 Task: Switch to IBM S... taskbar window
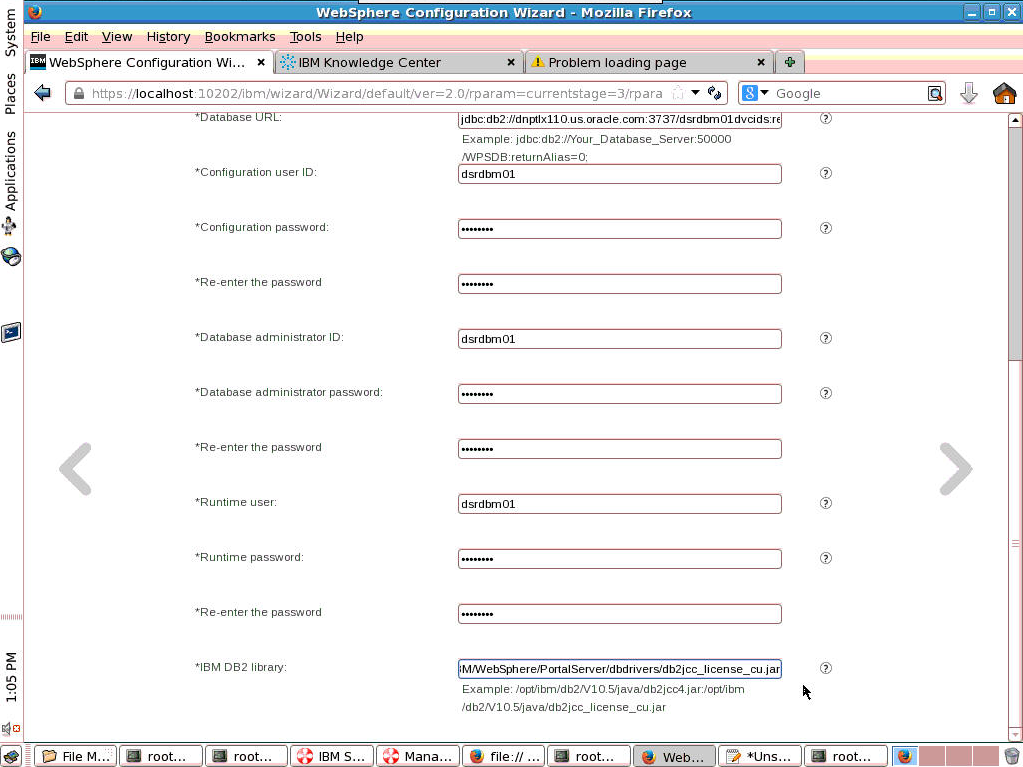pyautogui.click(x=333, y=756)
